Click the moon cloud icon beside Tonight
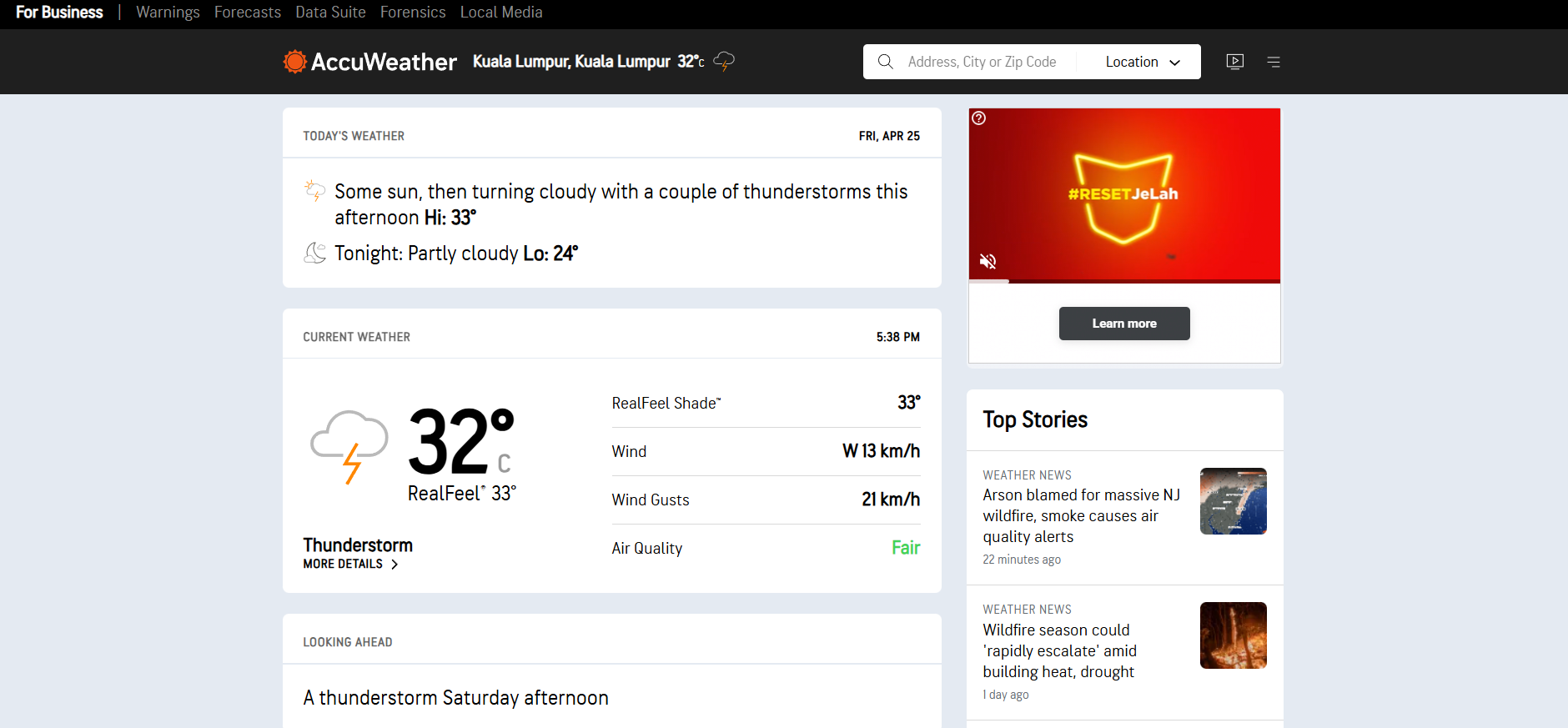The image size is (1568, 728). click(314, 253)
